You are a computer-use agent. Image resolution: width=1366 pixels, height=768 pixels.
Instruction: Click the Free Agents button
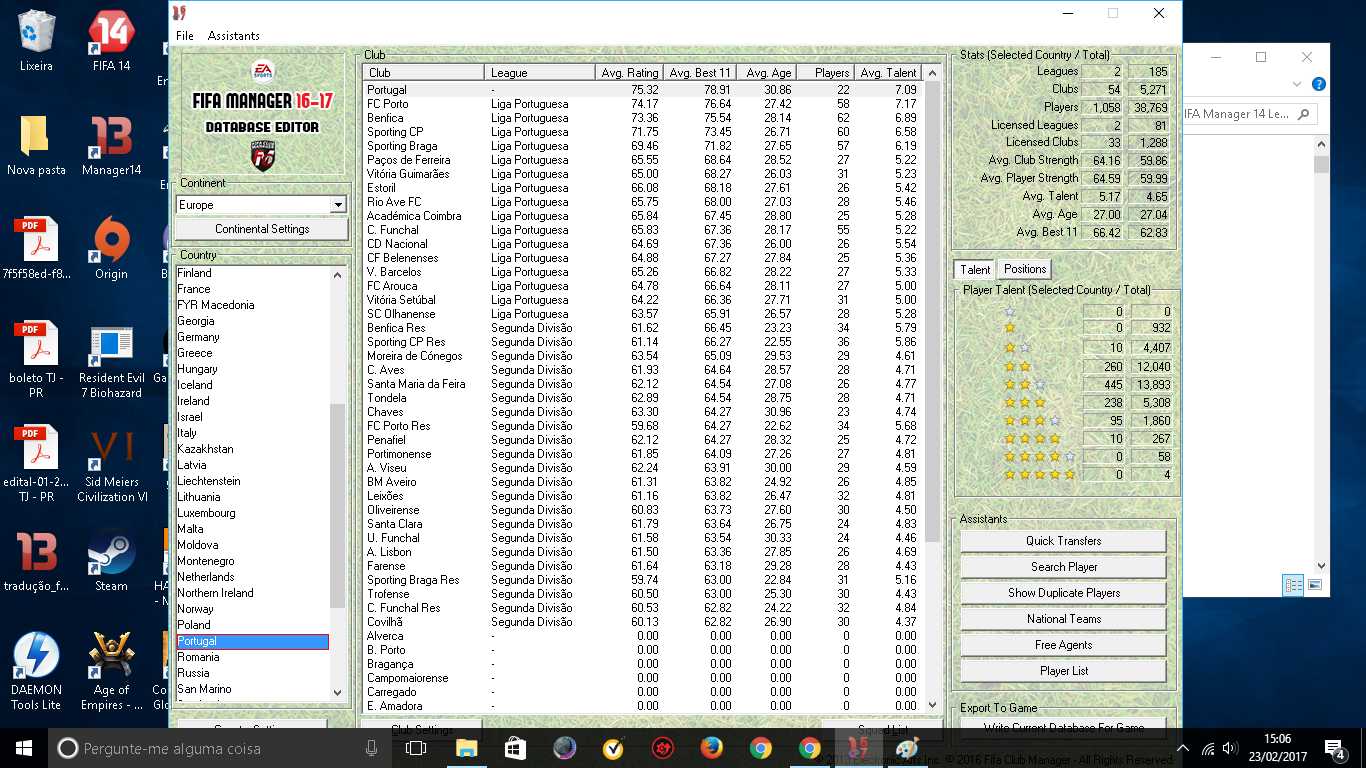pos(1063,645)
